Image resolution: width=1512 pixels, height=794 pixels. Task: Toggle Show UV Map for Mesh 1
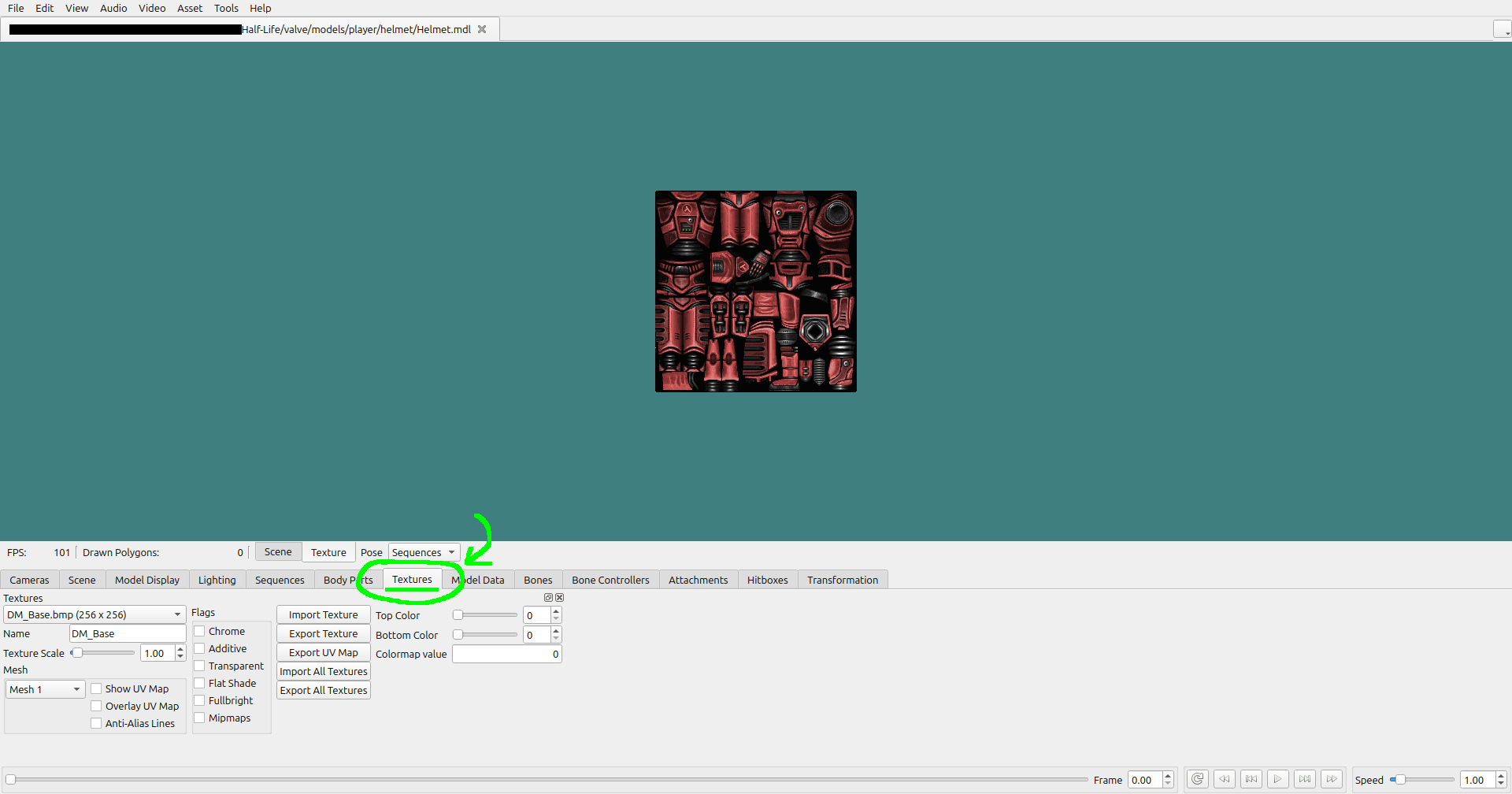[96, 688]
